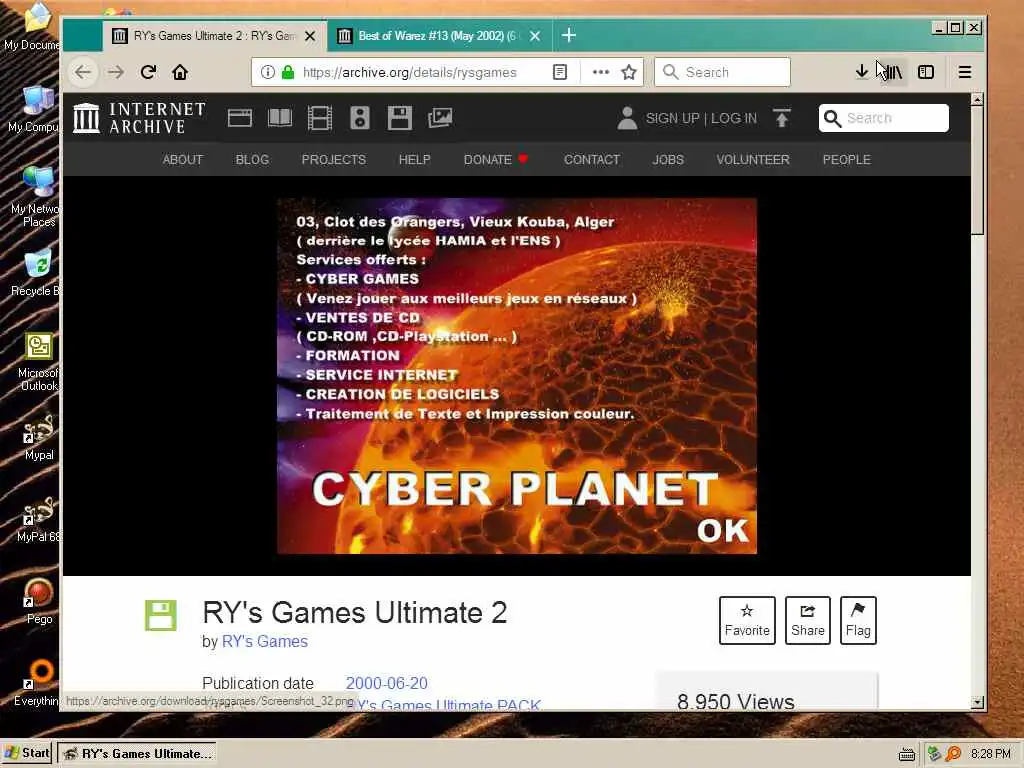1024x768 pixels.
Task: Close the Best of Warez #13 tab
Action: pyautogui.click(x=535, y=36)
